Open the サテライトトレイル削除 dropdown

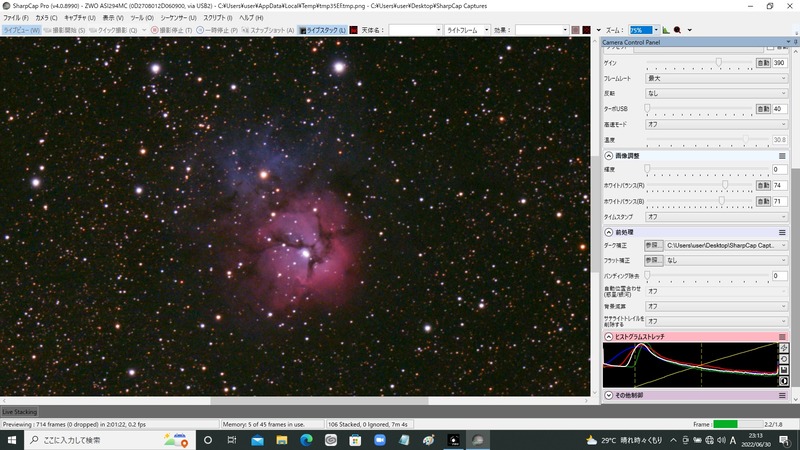716,321
